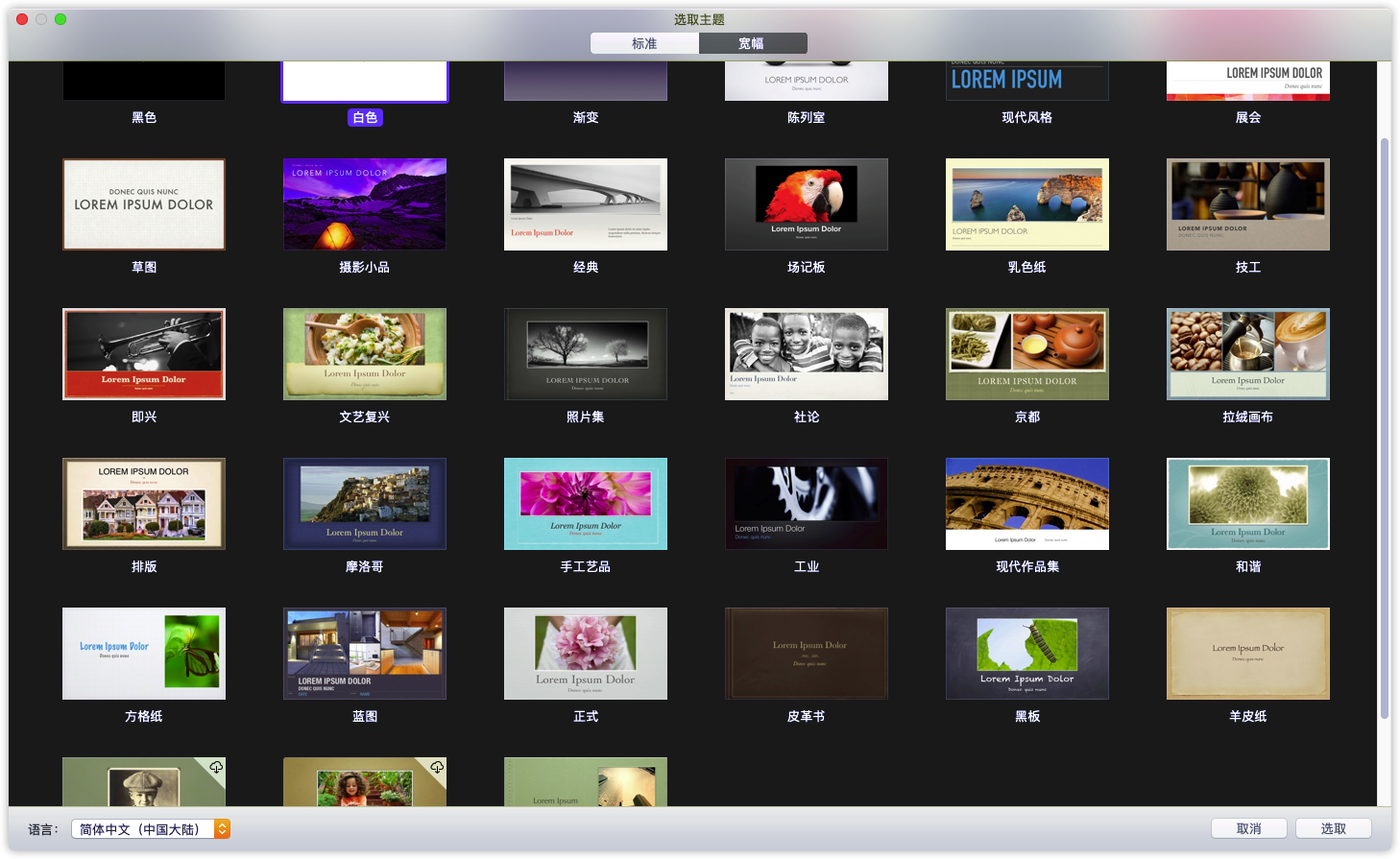Click the highlighted 白色 theme label
1400x859 pixels.
[365, 117]
